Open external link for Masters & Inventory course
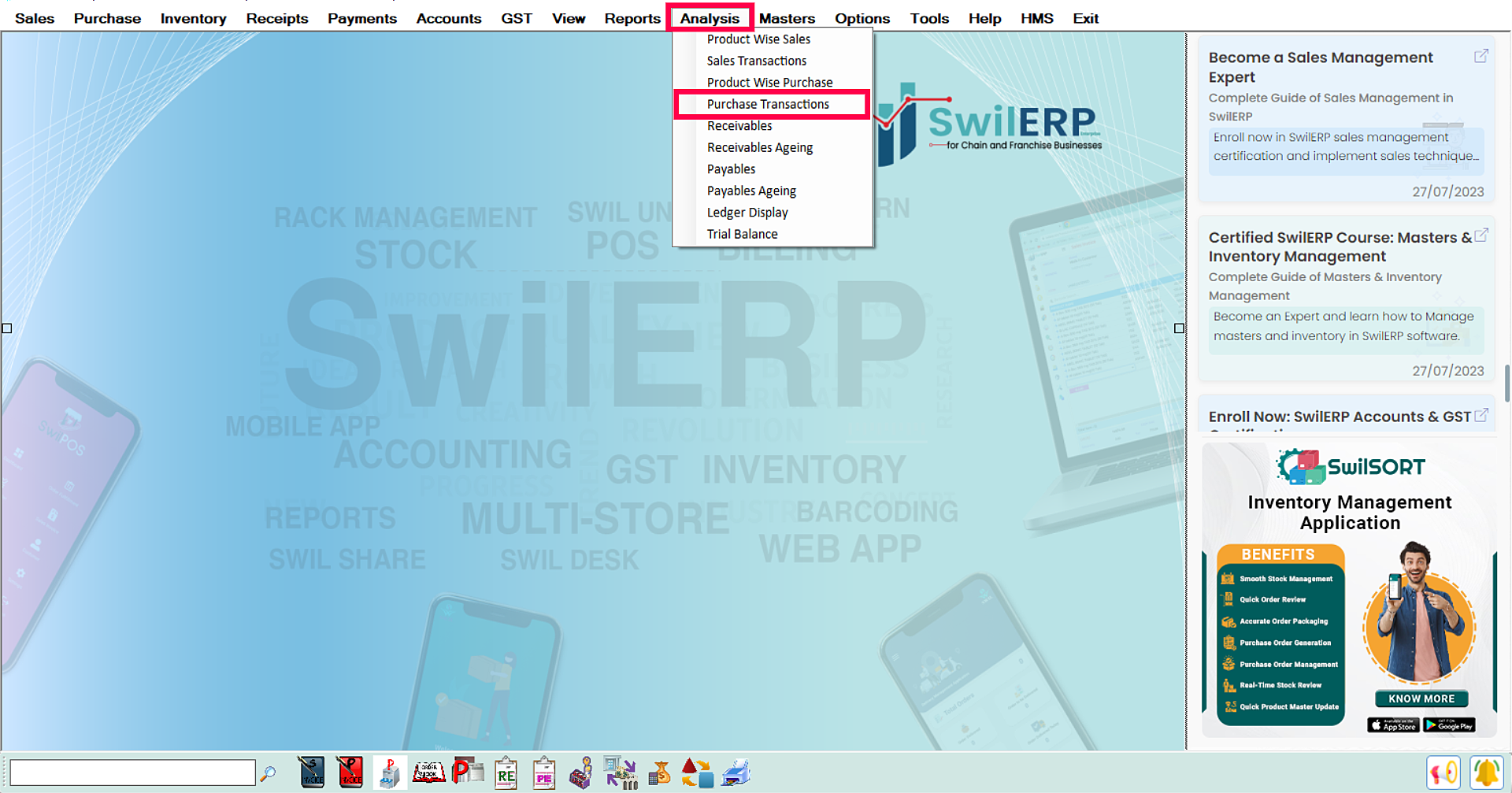The width and height of the screenshot is (1512, 793). point(1481,235)
